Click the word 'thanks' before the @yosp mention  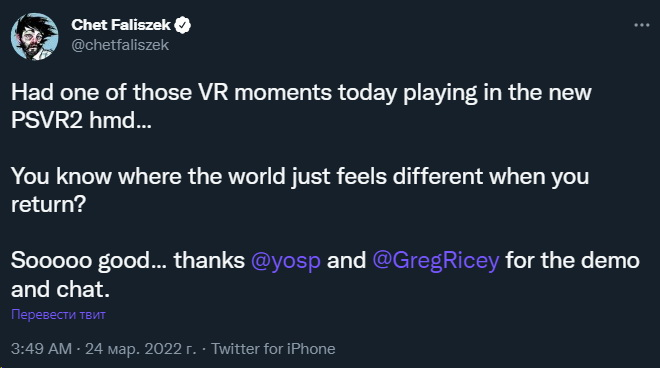point(209,260)
